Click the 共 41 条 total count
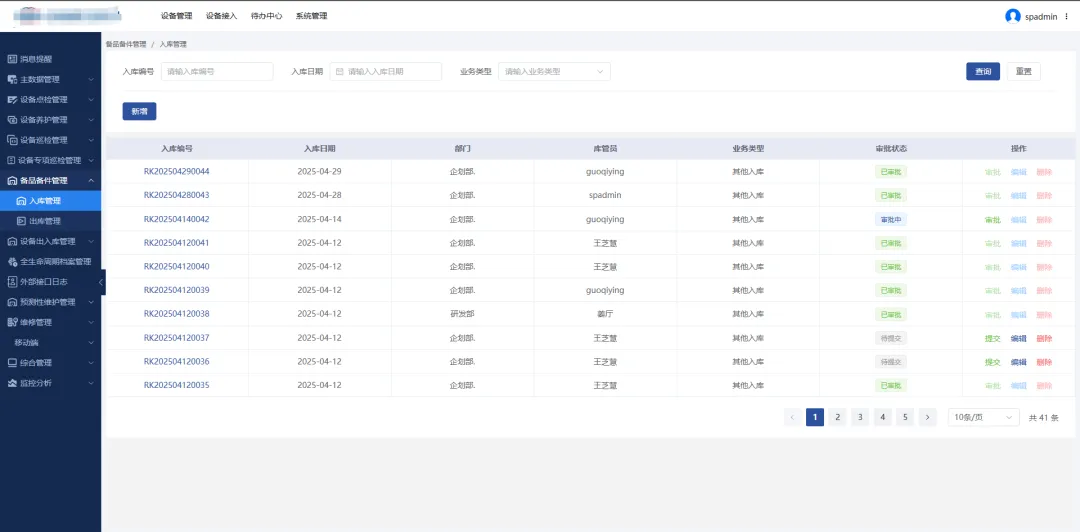Image resolution: width=1080 pixels, height=532 pixels. coord(1043,418)
